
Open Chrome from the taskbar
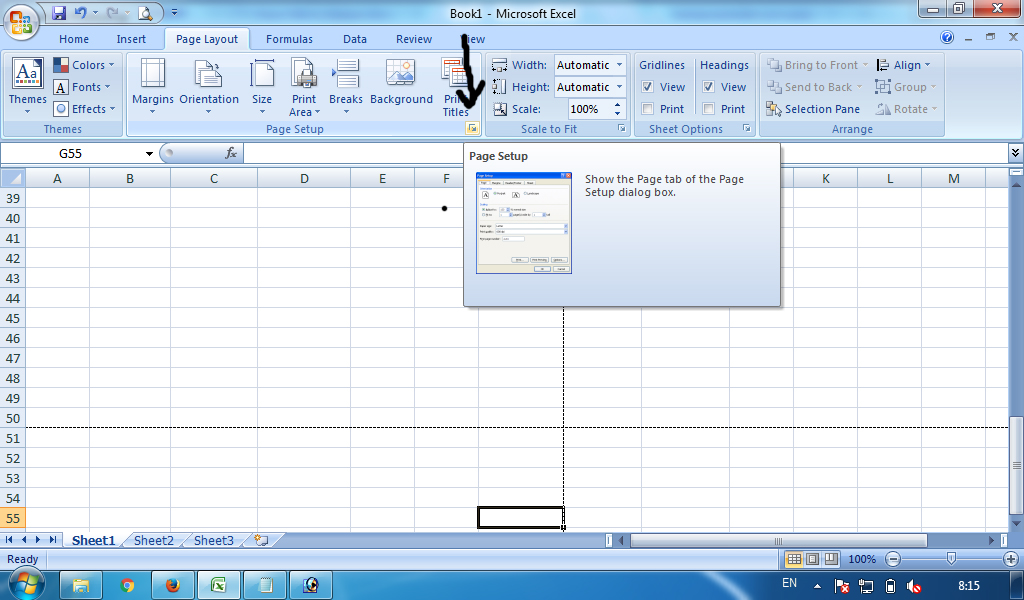[127, 585]
